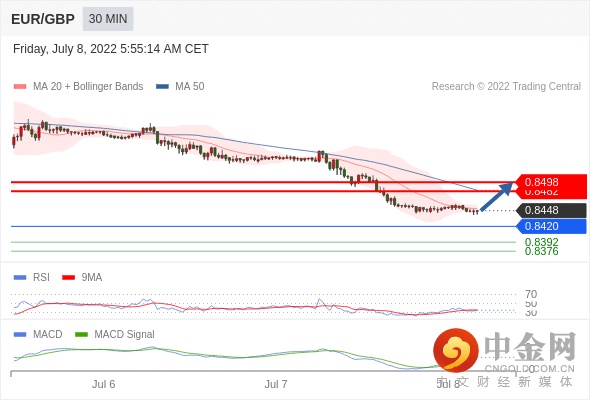
Task: Click the Jul 6 date axis marker
Action: (x=103, y=384)
